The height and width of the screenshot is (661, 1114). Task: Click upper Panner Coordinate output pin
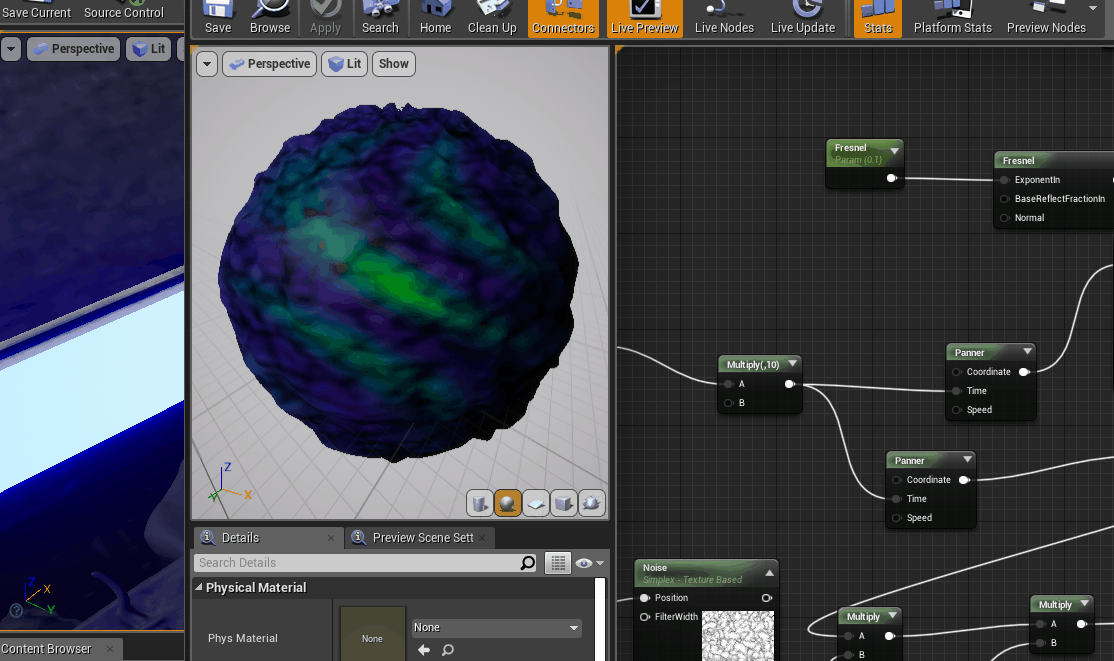click(1024, 372)
